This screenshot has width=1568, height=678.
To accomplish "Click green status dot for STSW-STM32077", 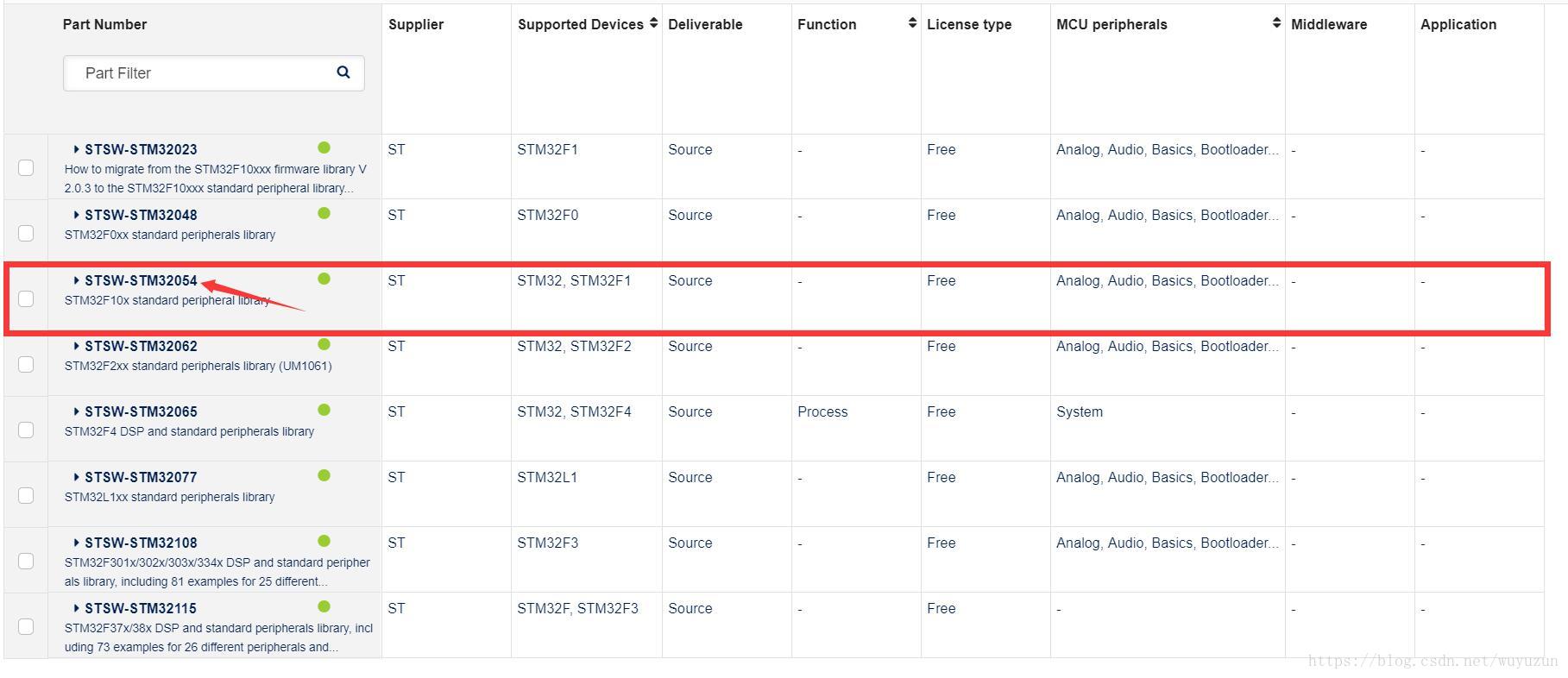I will coord(324,475).
